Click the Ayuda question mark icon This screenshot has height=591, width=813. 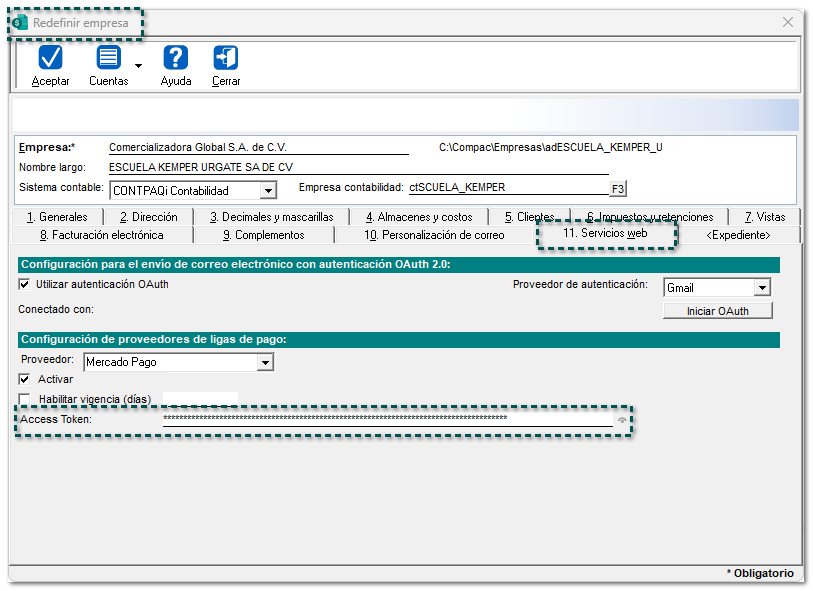pyautogui.click(x=176, y=59)
